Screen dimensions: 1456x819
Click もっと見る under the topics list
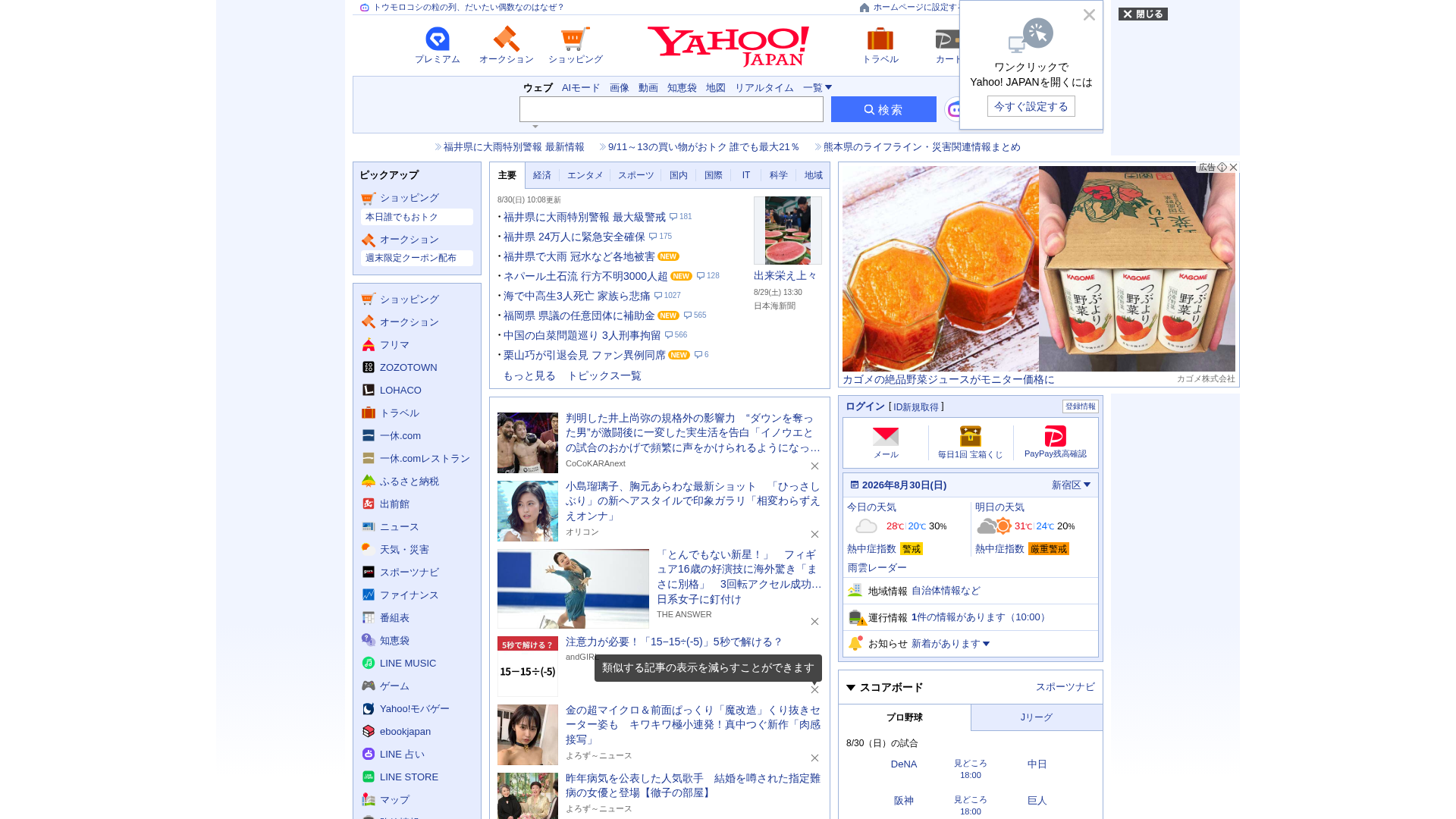point(529,376)
